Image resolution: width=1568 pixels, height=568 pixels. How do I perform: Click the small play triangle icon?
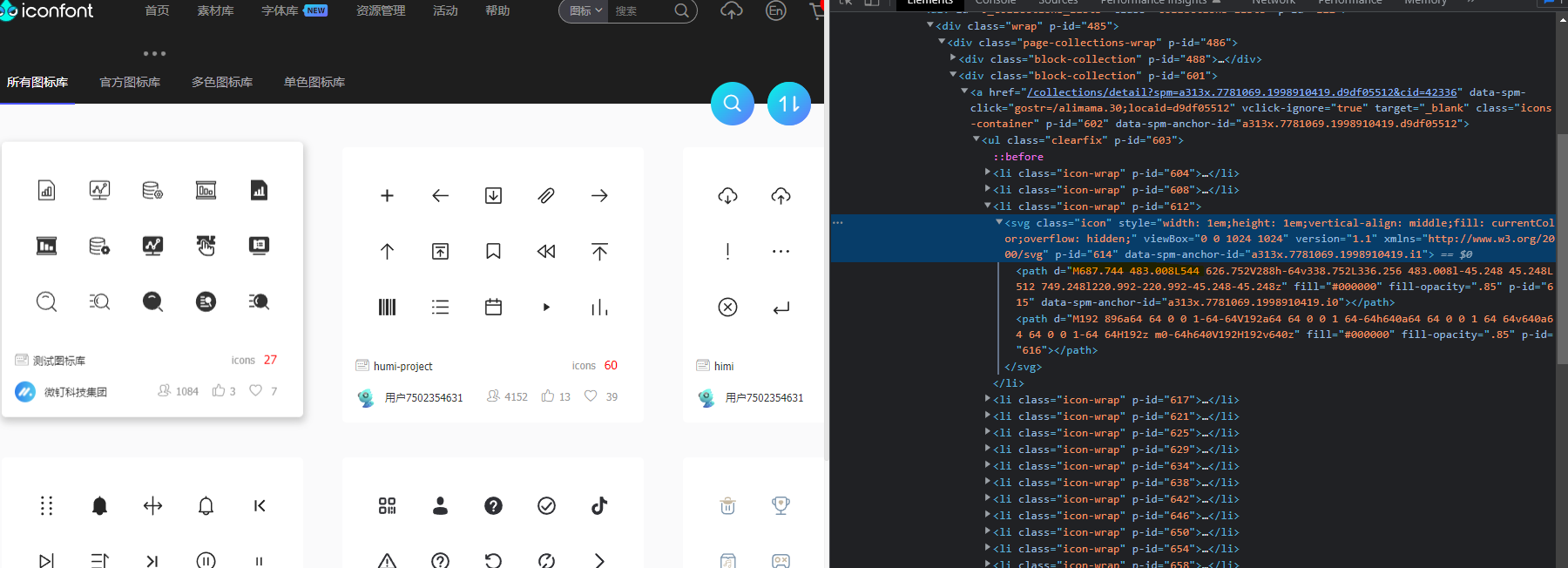pos(546,307)
